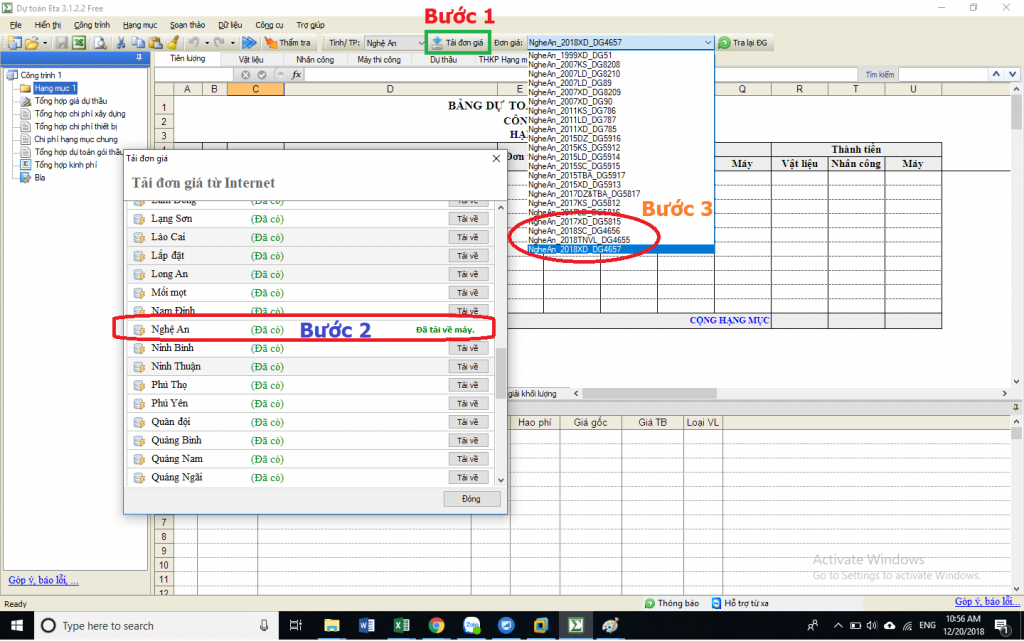Click the formula bar cancel icon
Image resolution: width=1024 pixels, height=641 pixels.
coord(245,75)
